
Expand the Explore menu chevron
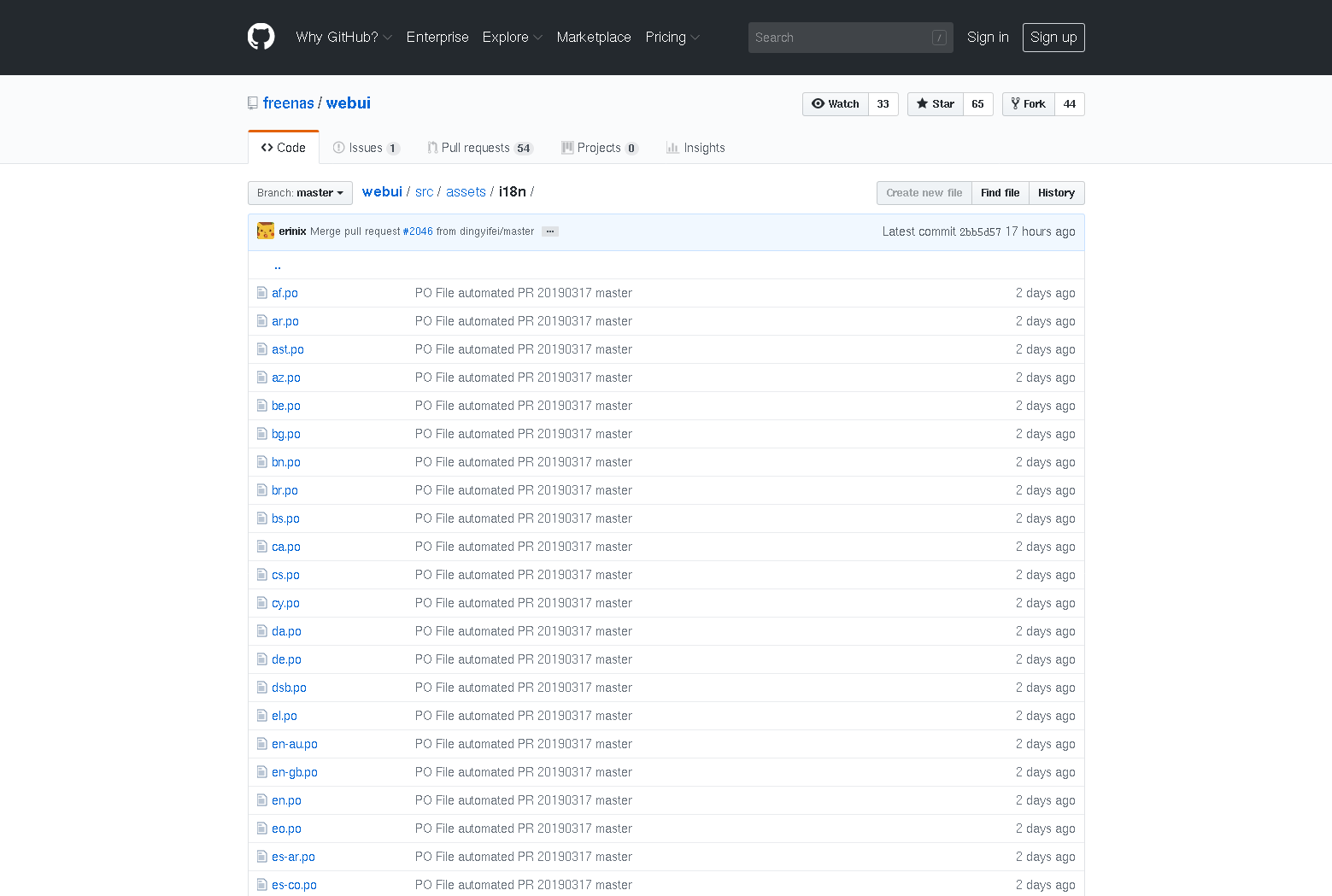537,38
